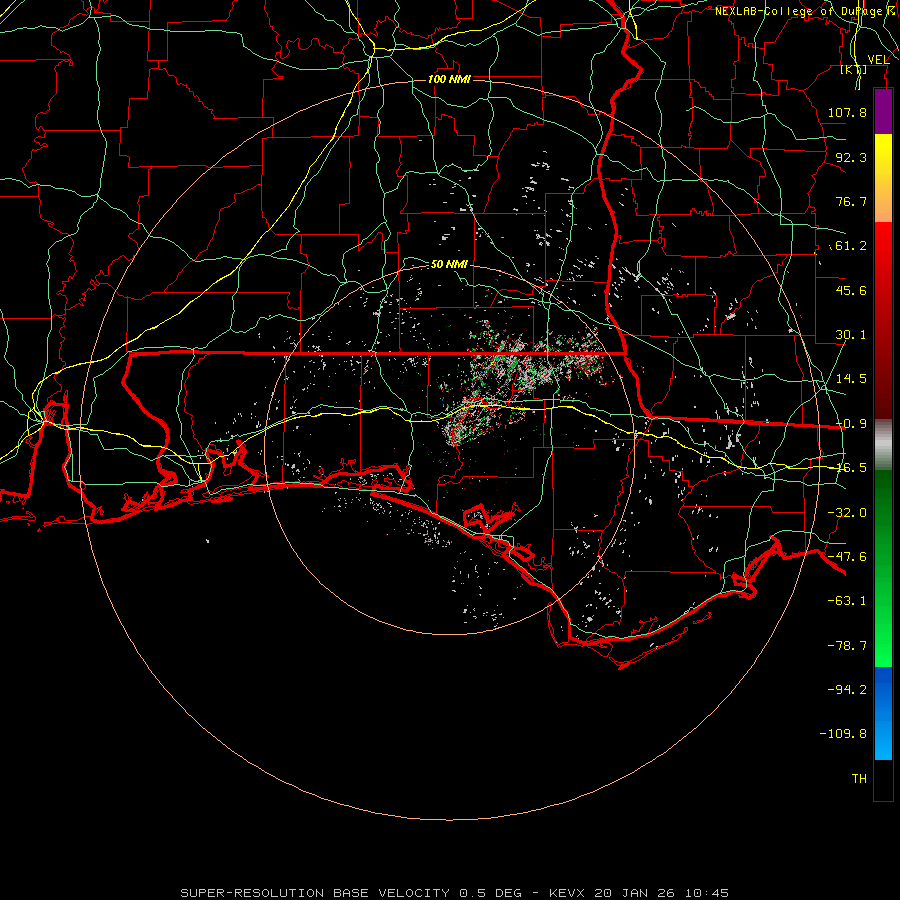Pick the green segment of velocity color bar
The height and width of the screenshot is (900, 900).
[x=883, y=568]
